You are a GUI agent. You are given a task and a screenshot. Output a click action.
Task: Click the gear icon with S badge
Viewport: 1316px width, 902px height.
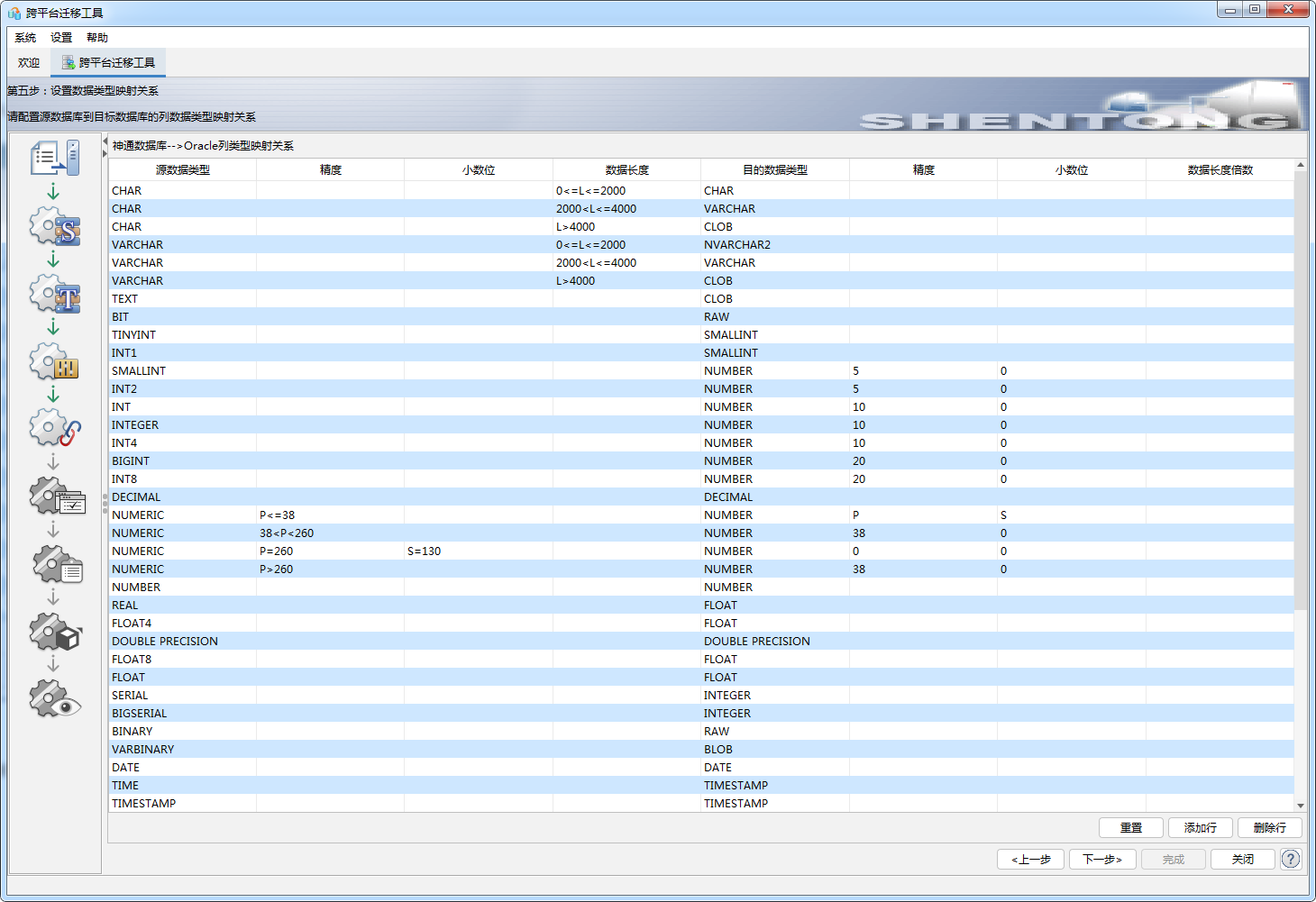[x=55, y=227]
